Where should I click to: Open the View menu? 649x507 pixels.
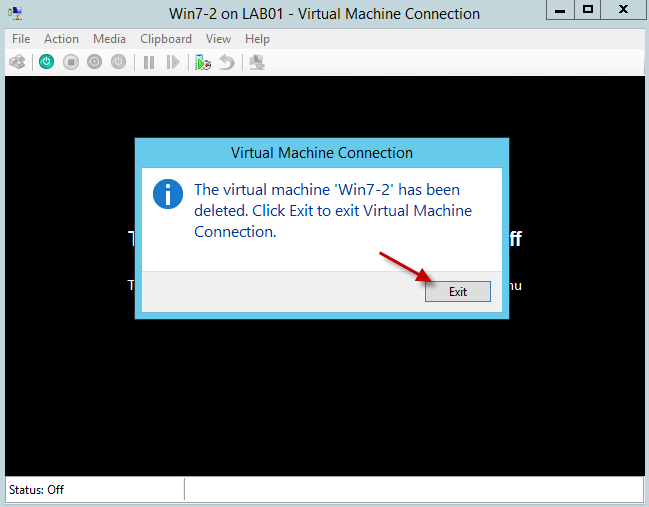(x=218, y=39)
